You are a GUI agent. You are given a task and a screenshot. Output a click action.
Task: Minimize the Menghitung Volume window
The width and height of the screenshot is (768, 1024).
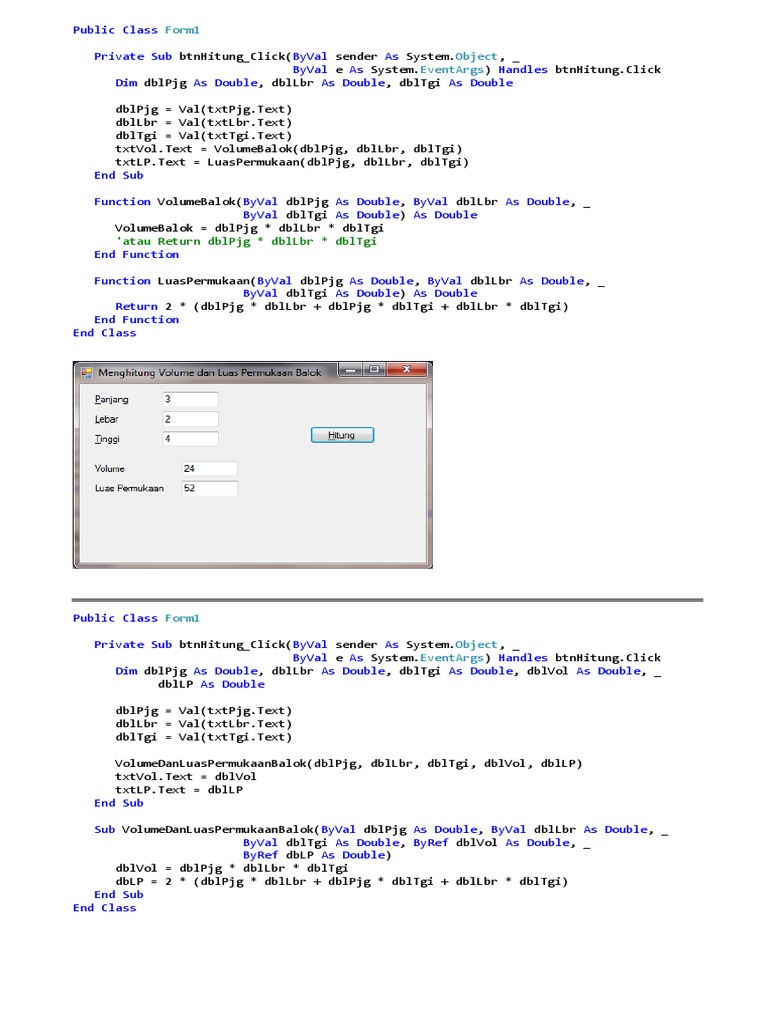(351, 370)
